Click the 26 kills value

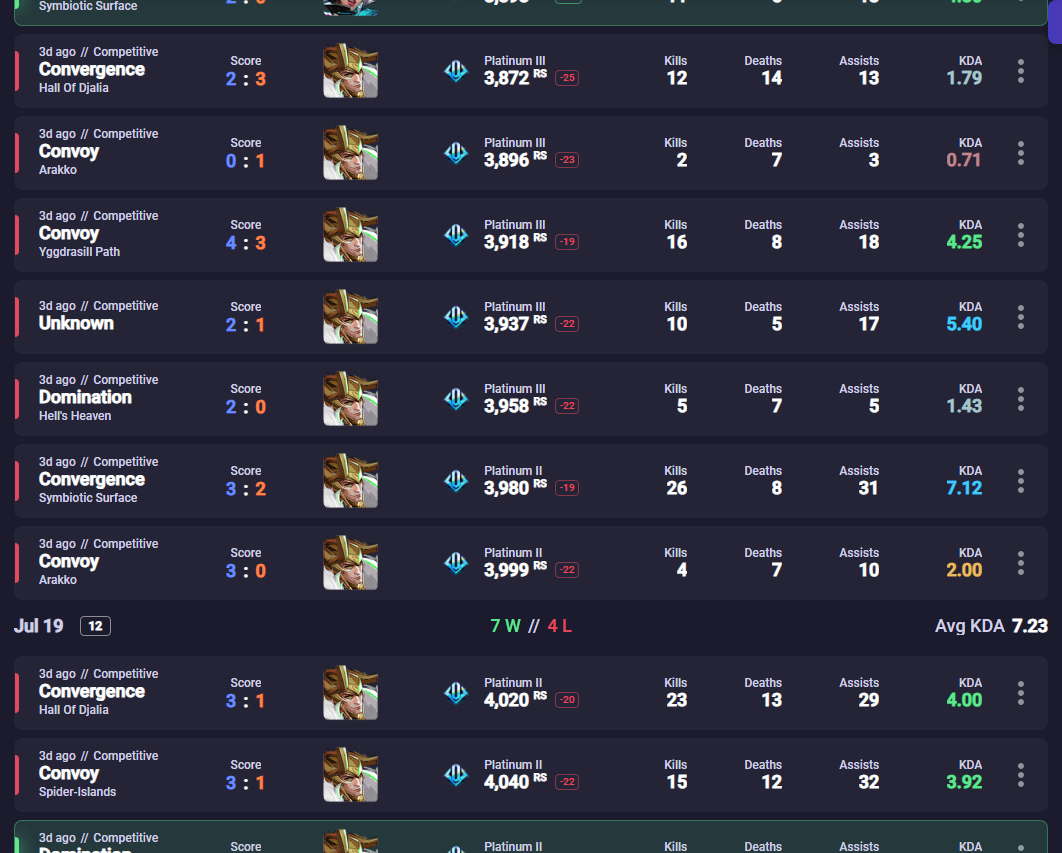point(676,488)
